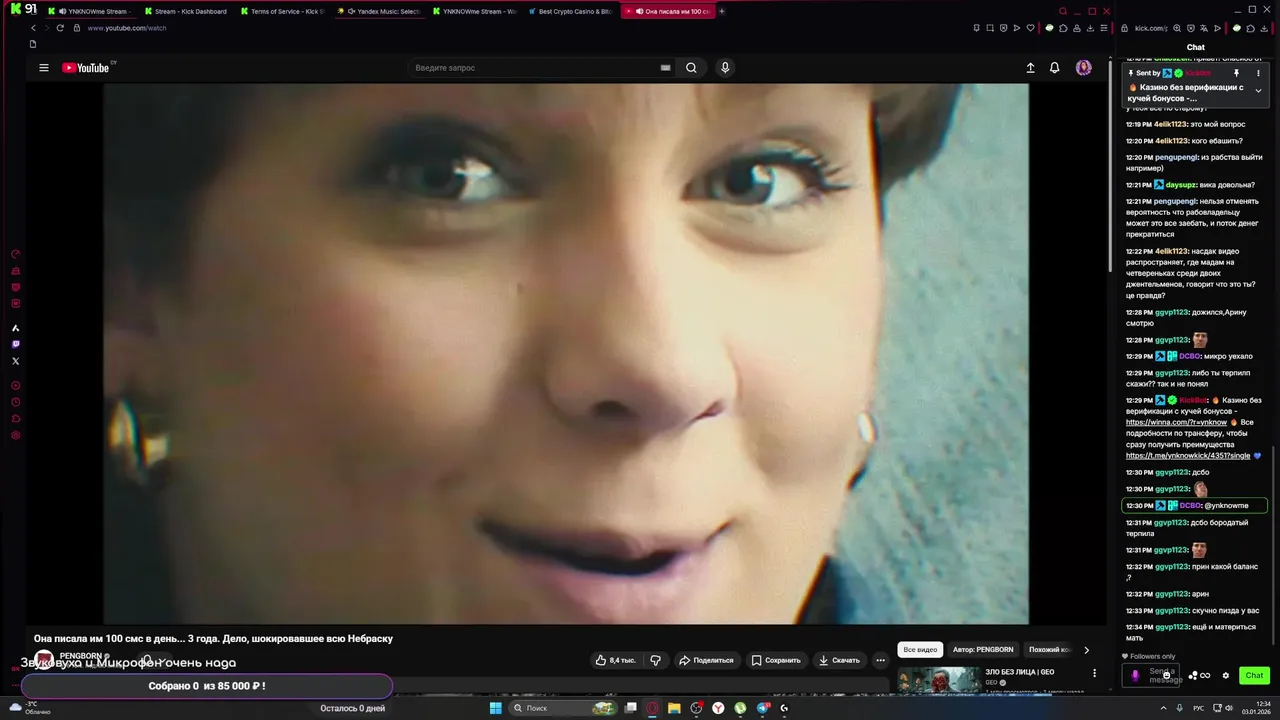Click the Поделиться share button
This screenshot has width=1280, height=720.
pyautogui.click(x=706, y=660)
